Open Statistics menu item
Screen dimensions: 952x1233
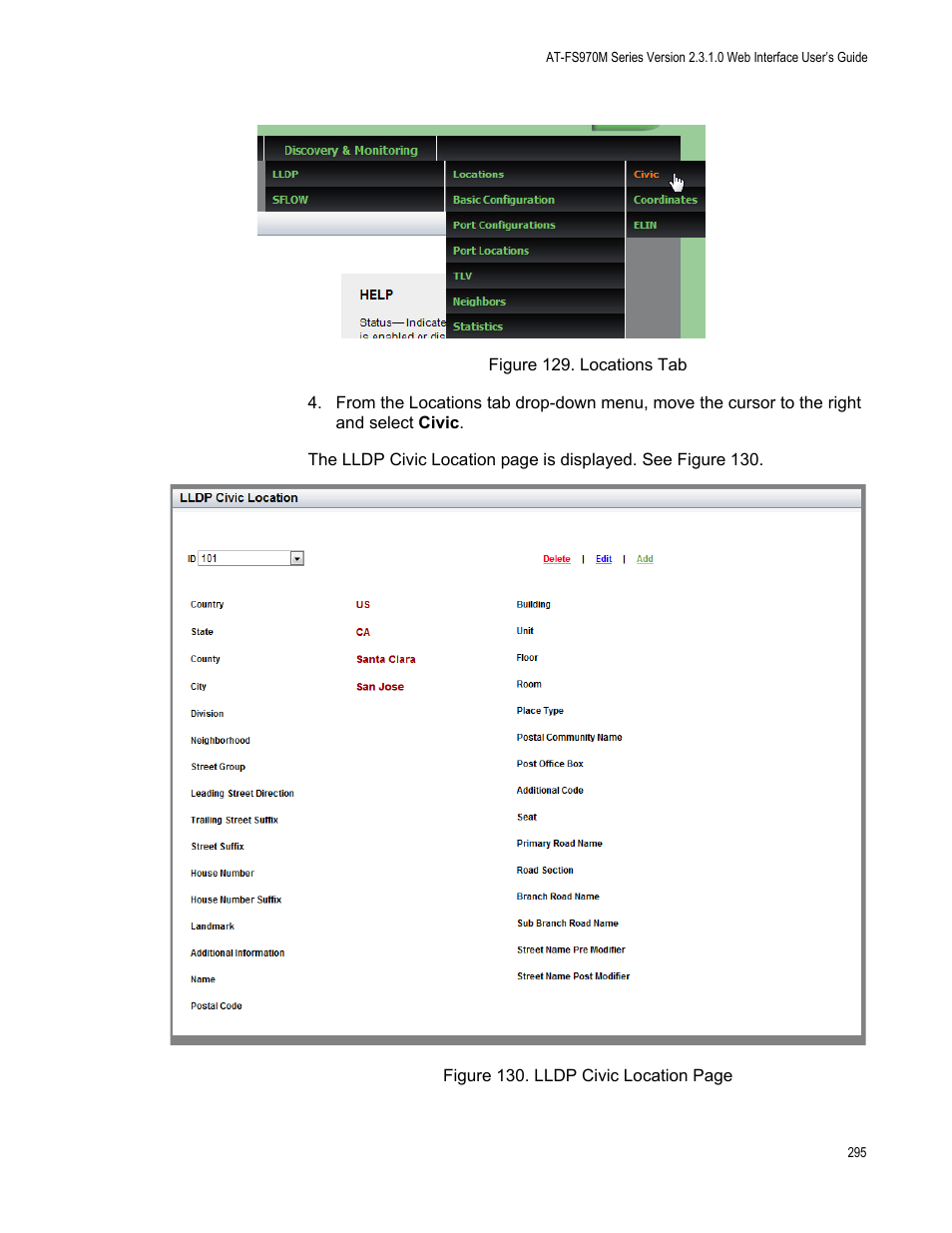(x=535, y=326)
